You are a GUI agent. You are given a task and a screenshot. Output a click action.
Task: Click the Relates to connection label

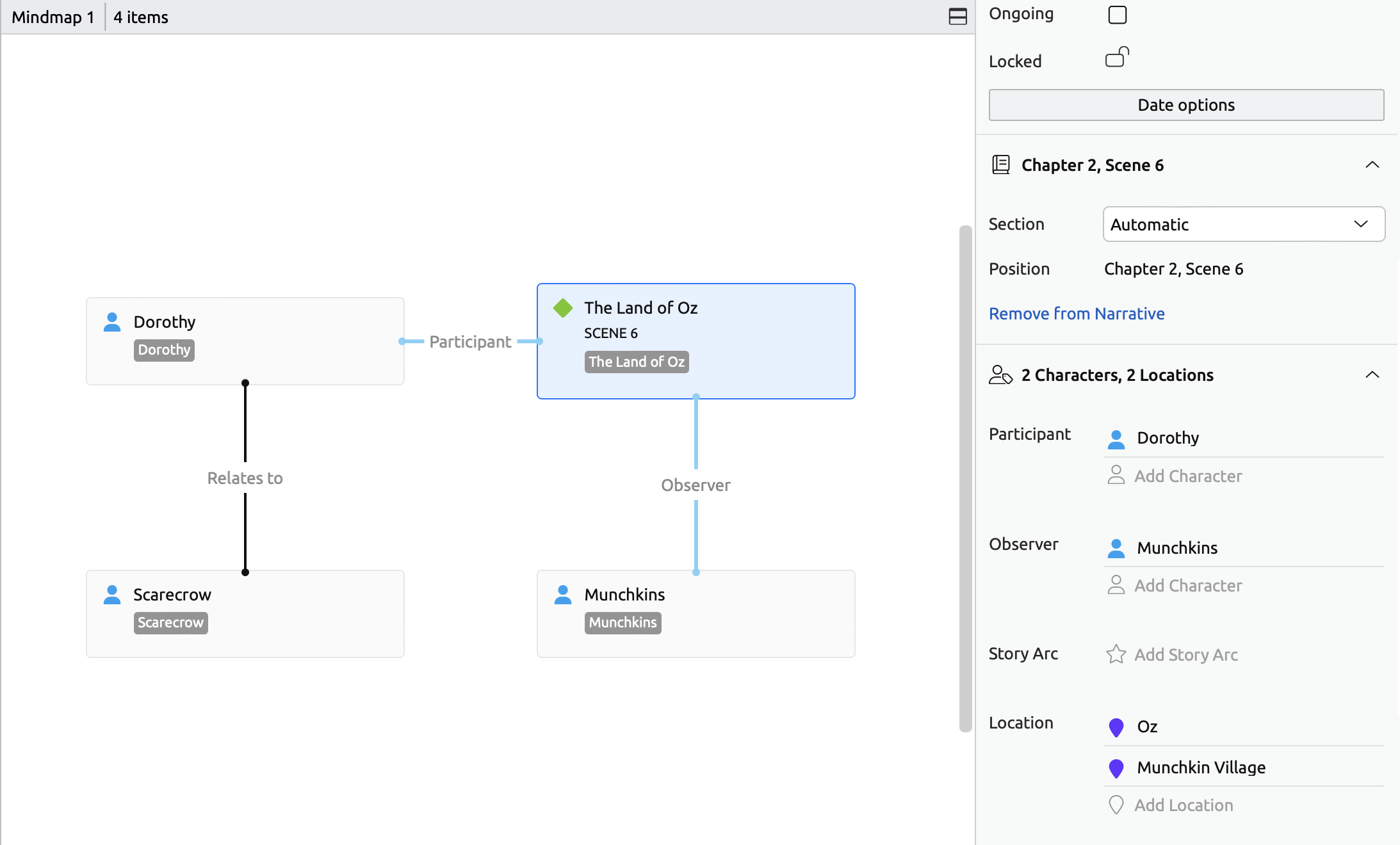pyautogui.click(x=245, y=478)
